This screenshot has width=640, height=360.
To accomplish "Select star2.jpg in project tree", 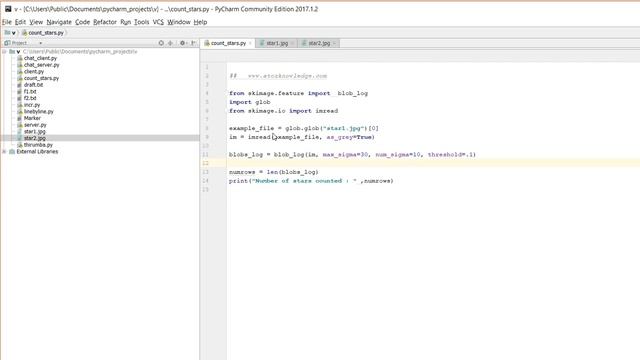I will 35,138.
